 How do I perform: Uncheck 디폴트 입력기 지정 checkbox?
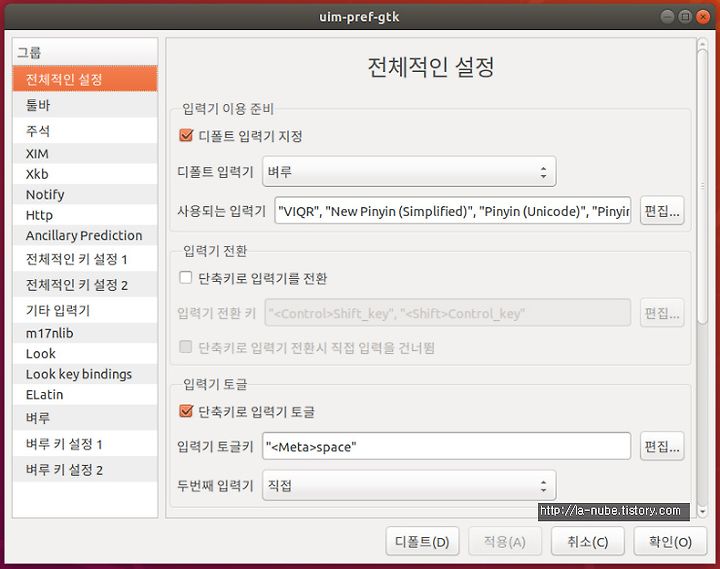(186, 135)
